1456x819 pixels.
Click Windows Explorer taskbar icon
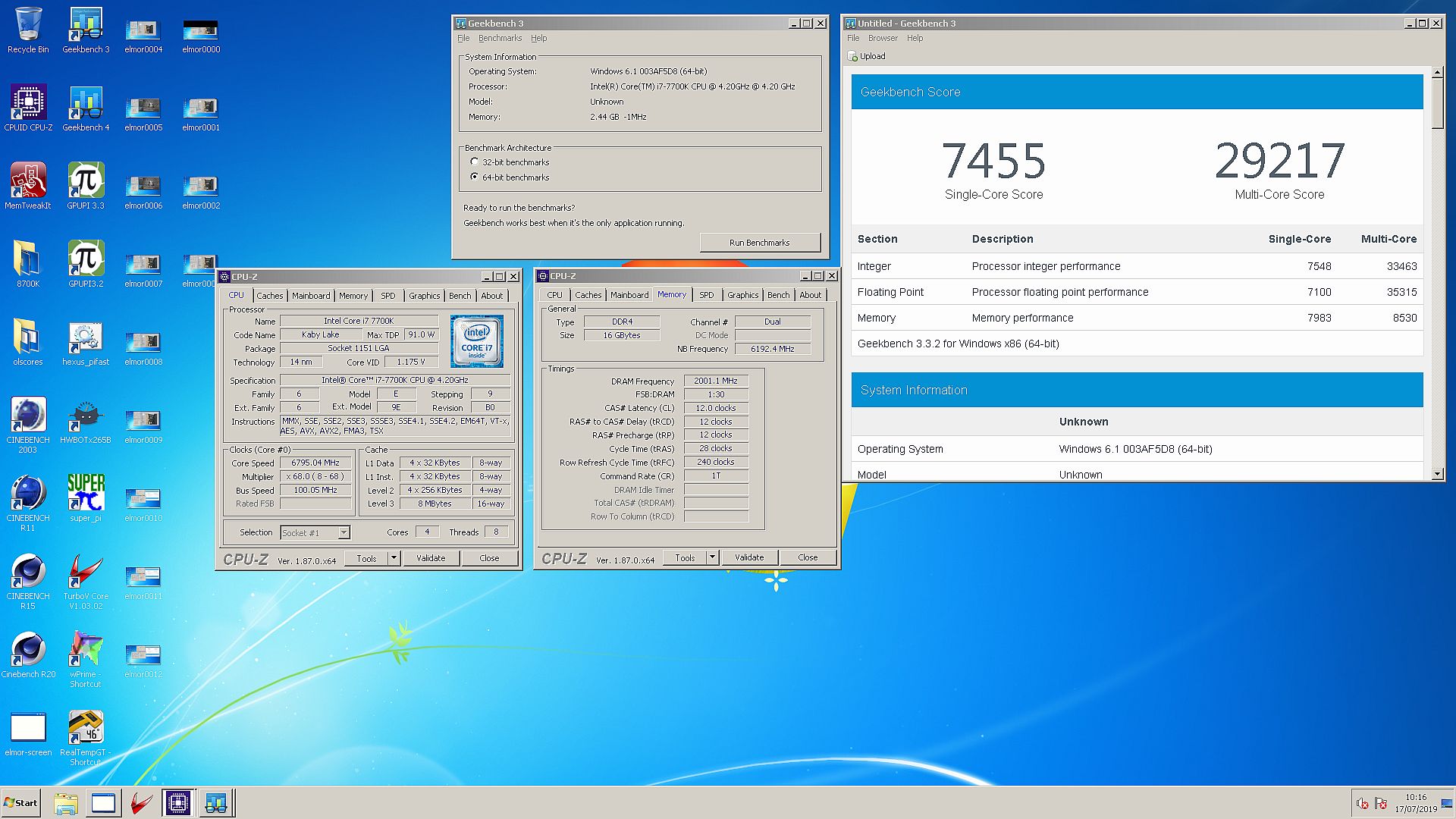[66, 803]
